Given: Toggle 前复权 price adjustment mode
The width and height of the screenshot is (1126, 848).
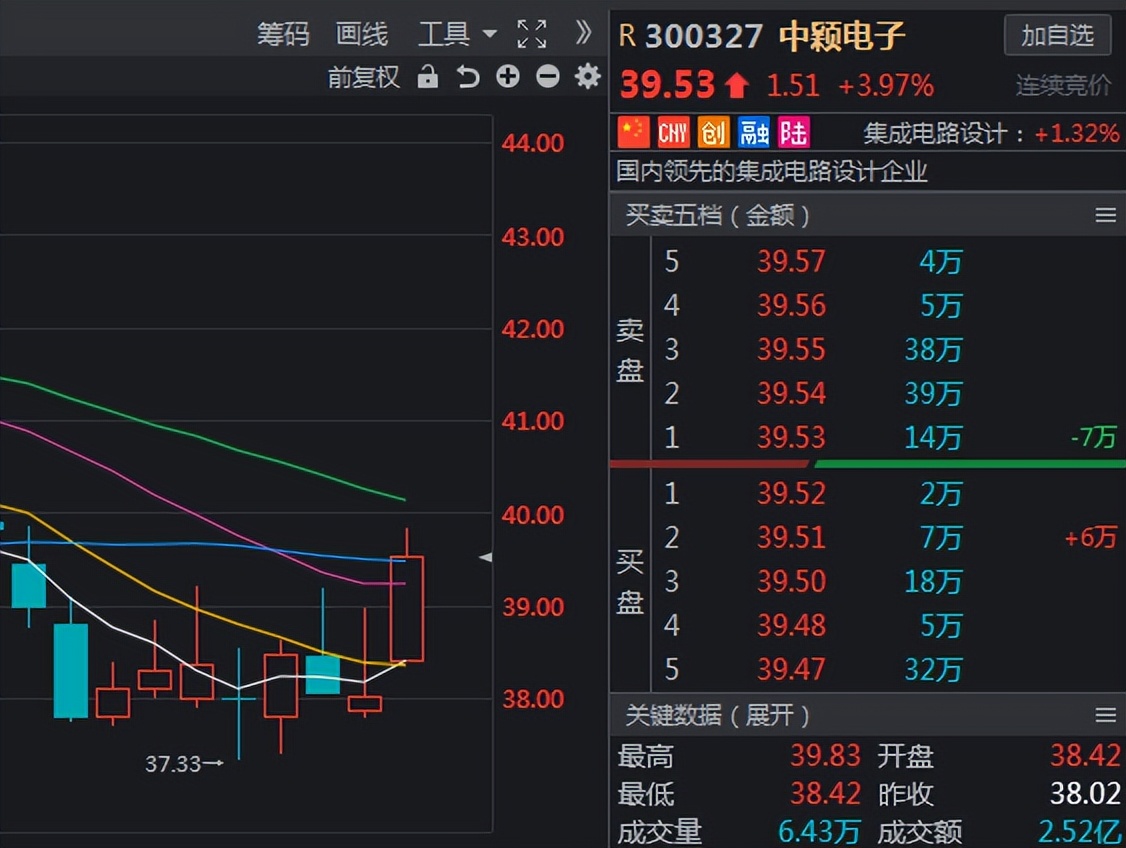Looking at the screenshot, I should click(363, 76).
